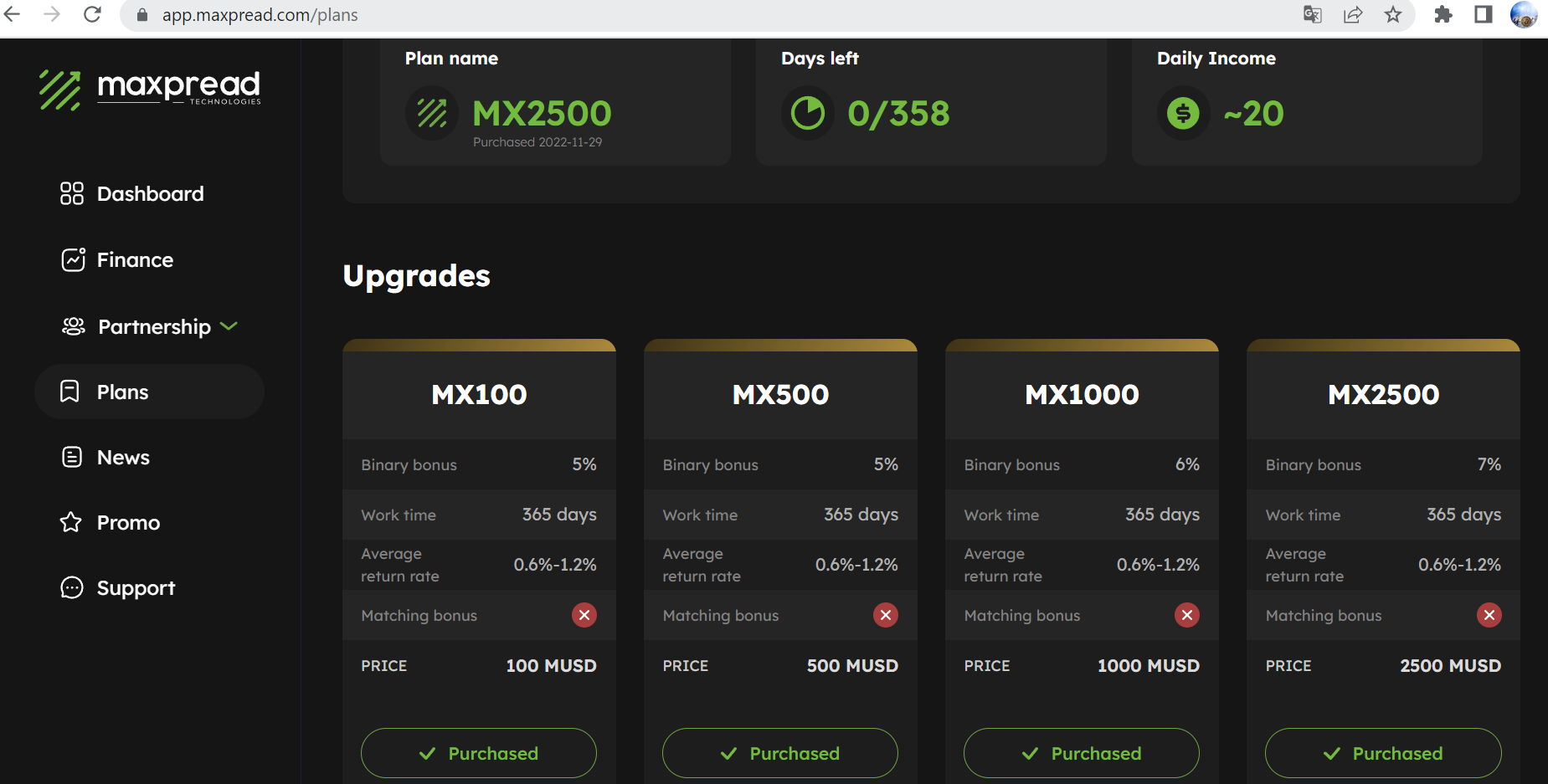
Task: Click the 500 MUSD price
Action: 852,665
